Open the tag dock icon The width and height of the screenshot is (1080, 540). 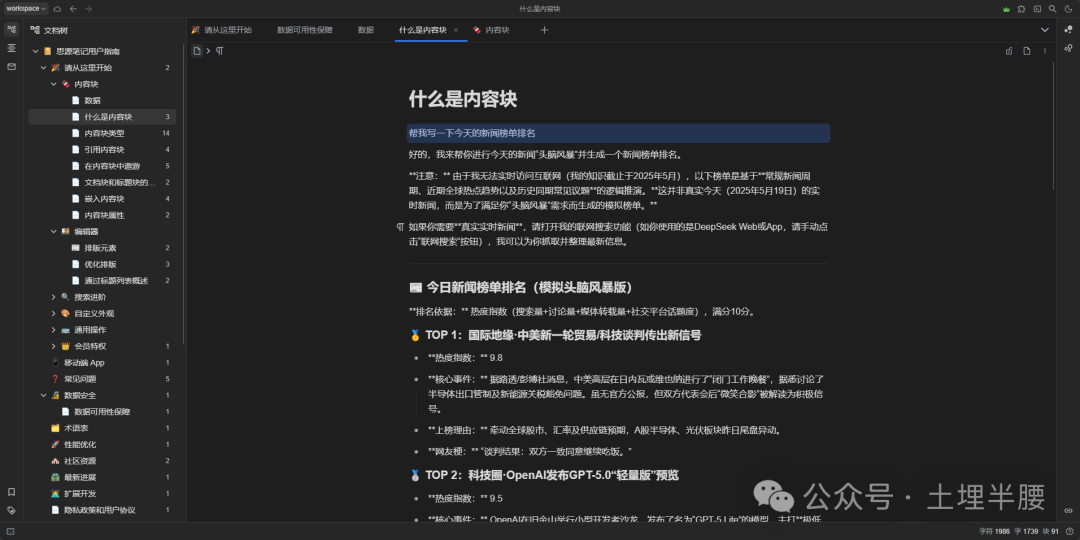pos(11,510)
